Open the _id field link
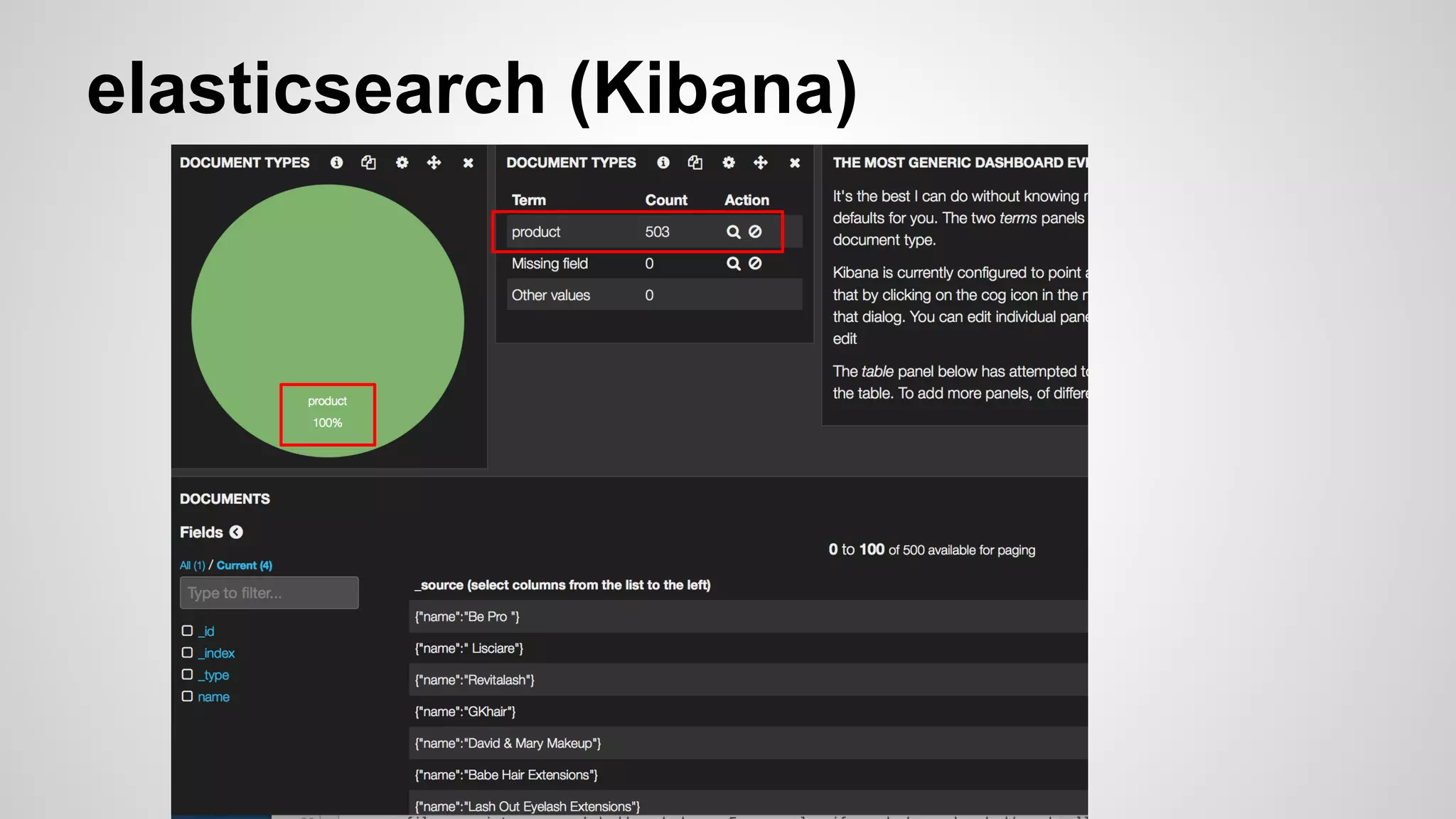 [206, 631]
